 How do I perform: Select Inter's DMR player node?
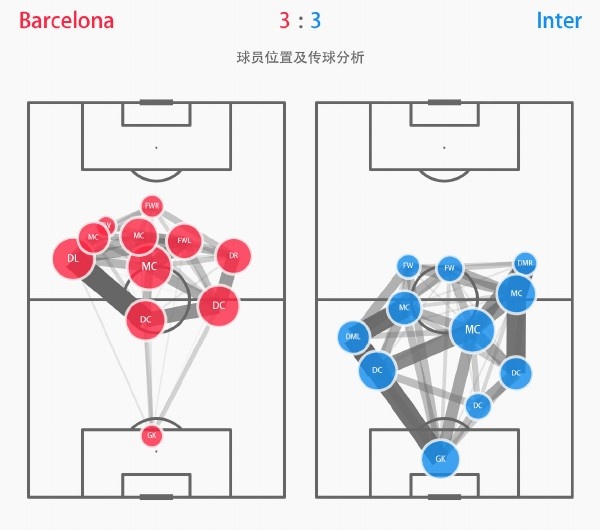click(525, 263)
